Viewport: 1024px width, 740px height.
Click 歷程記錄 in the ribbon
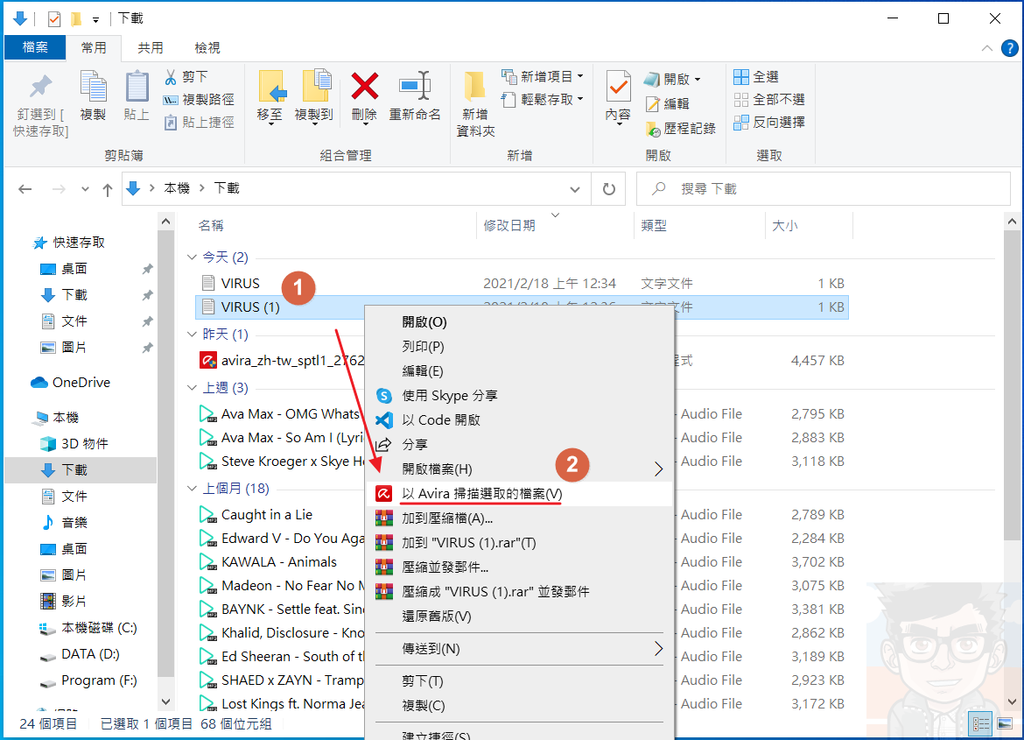tap(681, 129)
